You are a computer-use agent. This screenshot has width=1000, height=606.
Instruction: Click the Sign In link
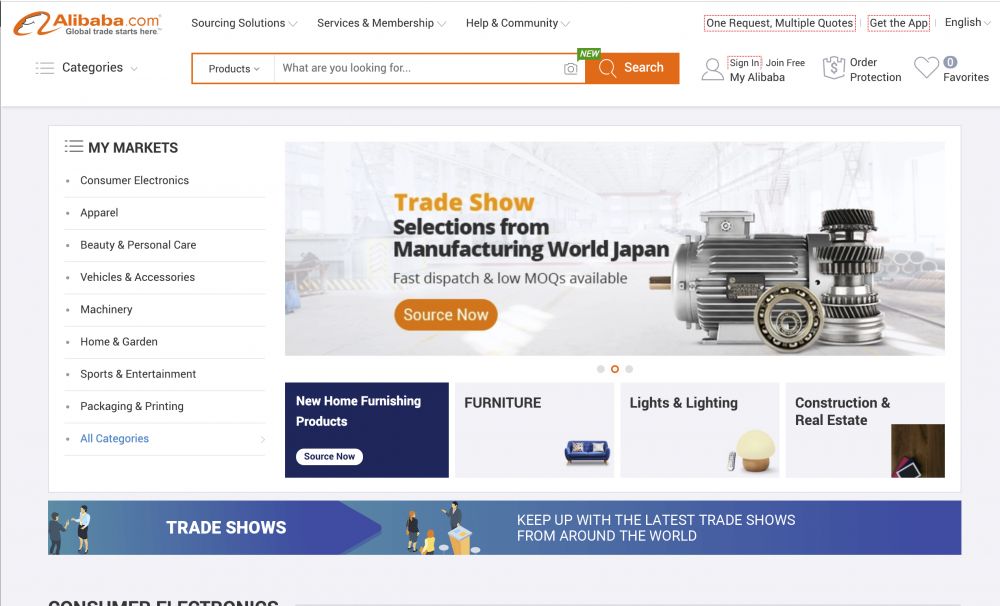[744, 63]
